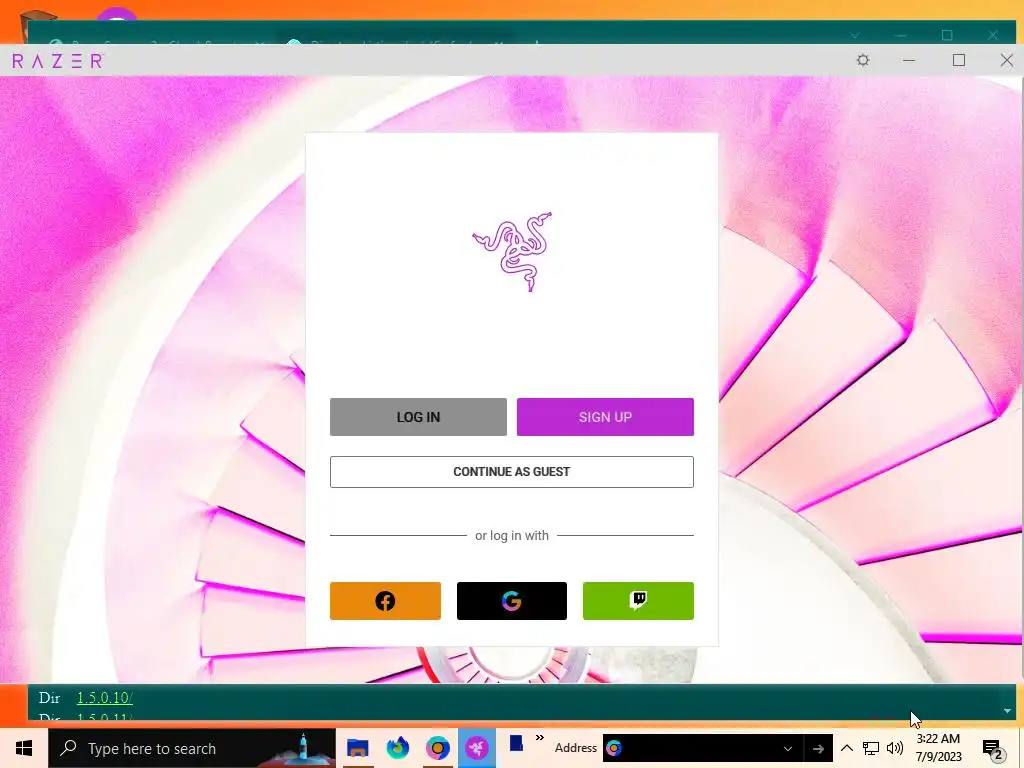This screenshot has height=768, width=1024.
Task: Open the Address bar dropdown arrow
Action: tap(788, 748)
